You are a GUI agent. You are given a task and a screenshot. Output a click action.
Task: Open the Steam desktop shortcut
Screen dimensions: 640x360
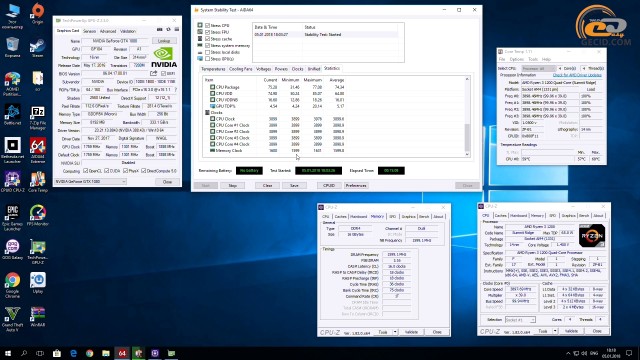pyautogui.click(x=38, y=47)
